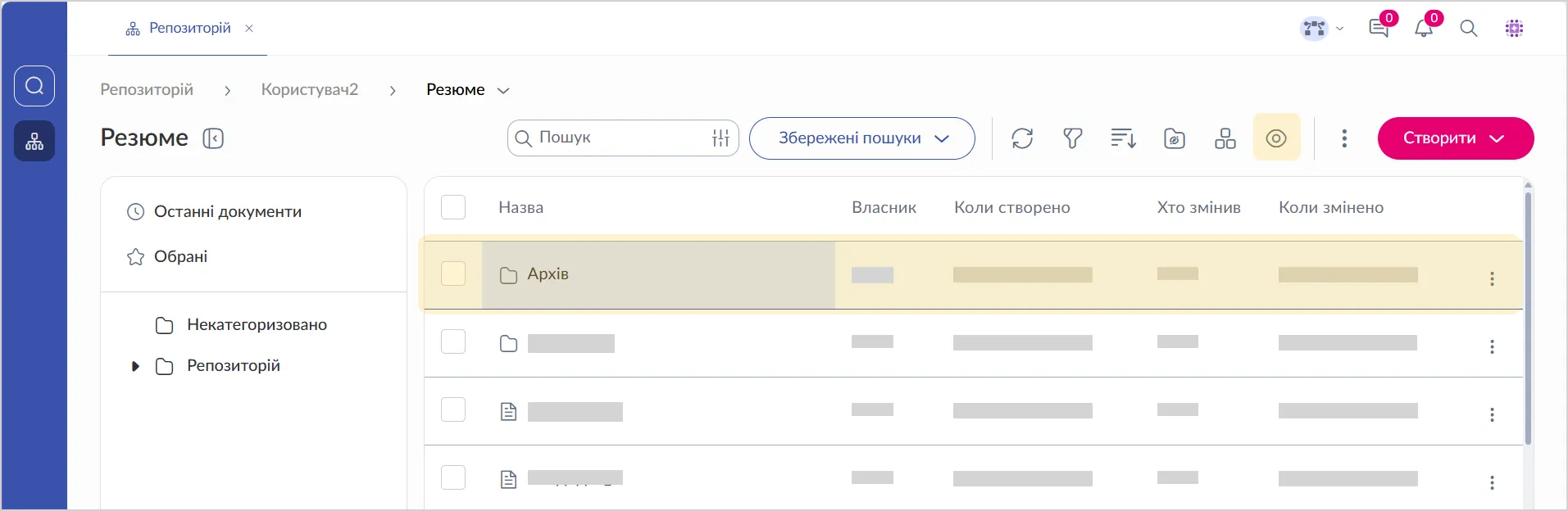Go to Користувач2 in the breadcrumb
The width and height of the screenshot is (1568, 511).
click(x=309, y=89)
